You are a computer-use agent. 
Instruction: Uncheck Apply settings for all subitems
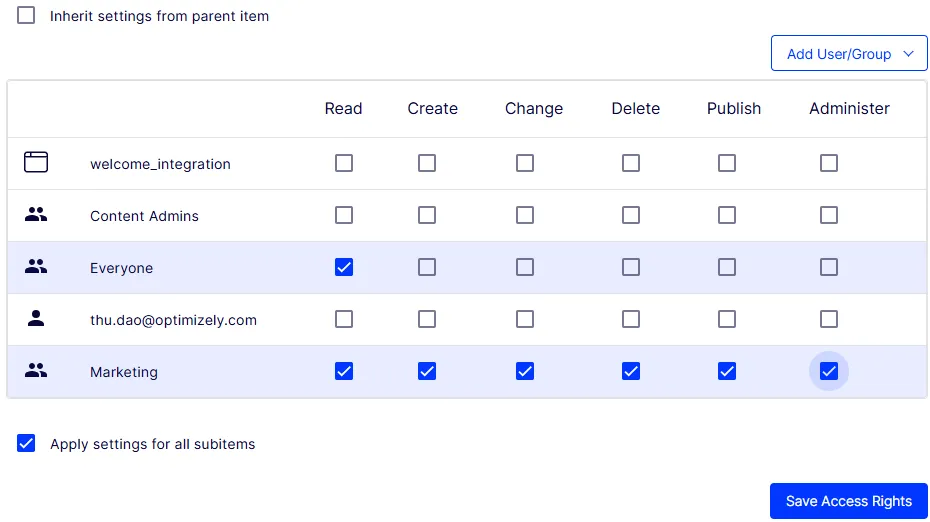[26, 443]
